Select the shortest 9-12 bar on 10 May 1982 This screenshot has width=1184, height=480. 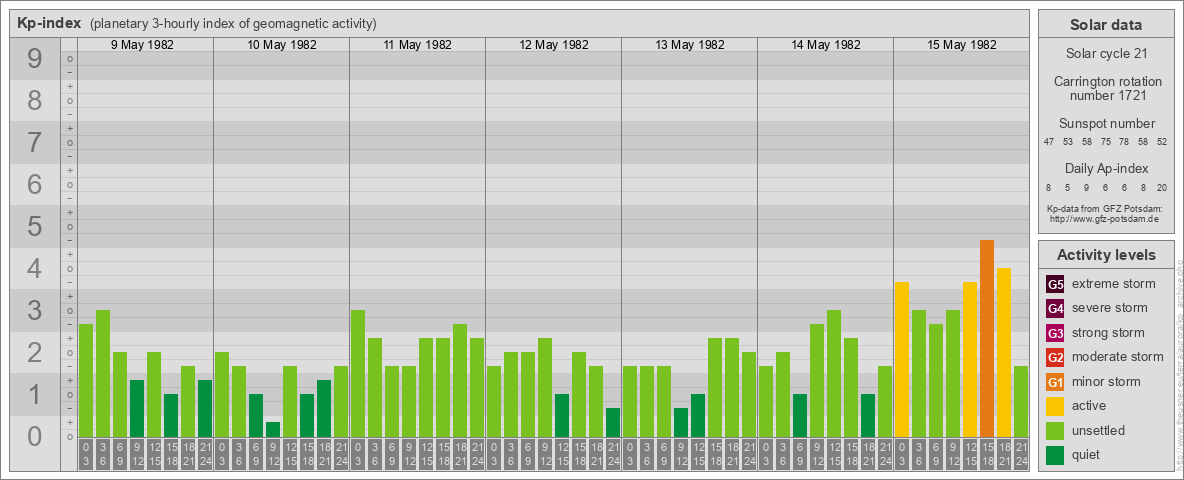[x=273, y=429]
